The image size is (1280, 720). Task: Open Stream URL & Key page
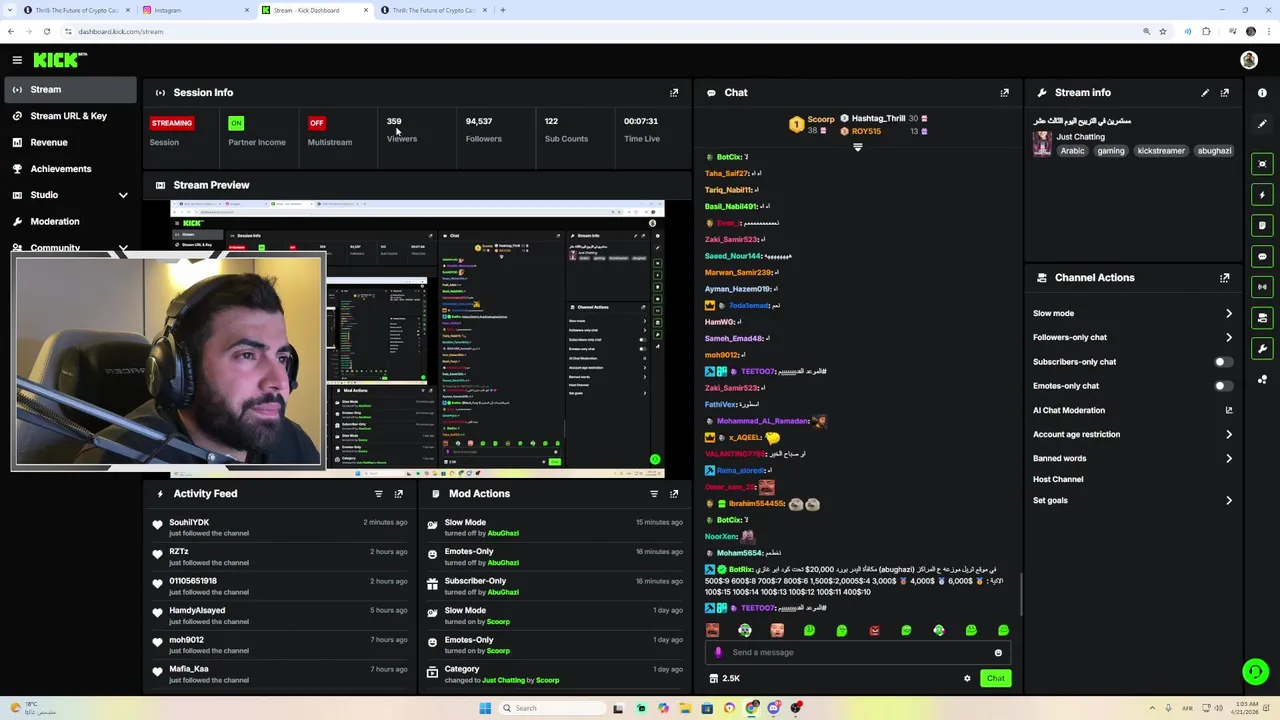68,116
